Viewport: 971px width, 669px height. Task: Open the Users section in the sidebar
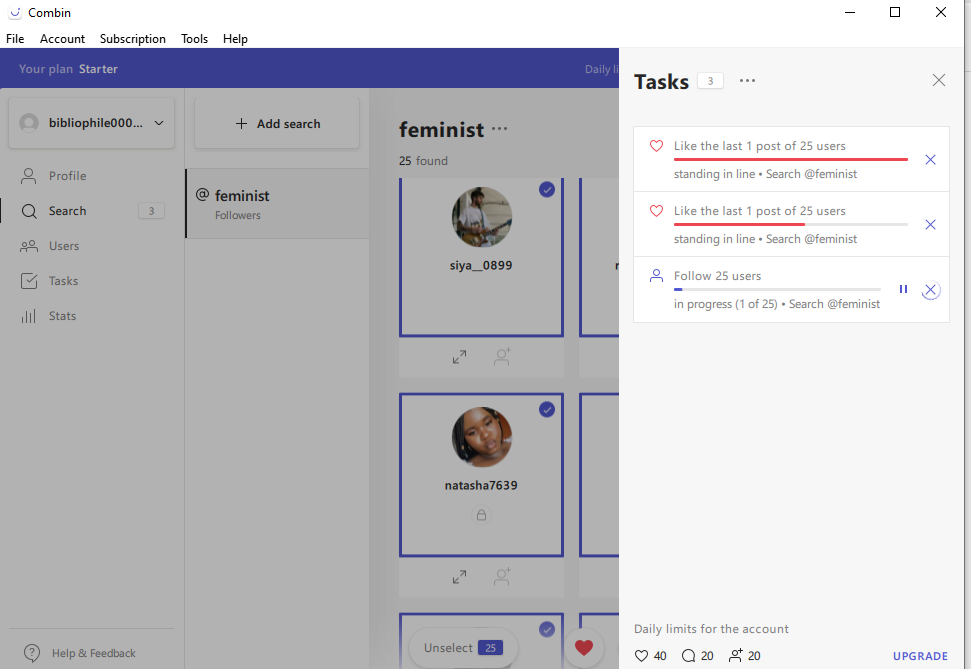[x=64, y=246]
